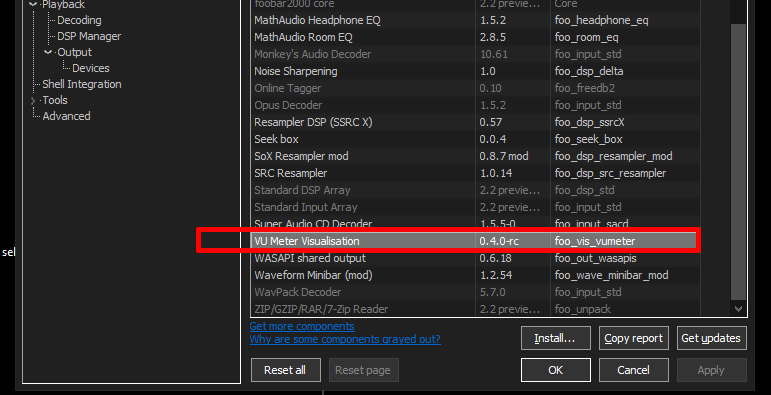Select Tools in the preferences tree
771x395 pixels.
[55, 100]
